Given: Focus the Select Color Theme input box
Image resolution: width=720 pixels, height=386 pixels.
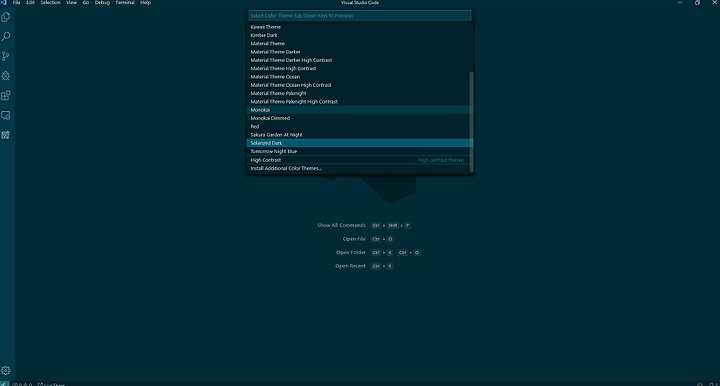Looking at the screenshot, I should [x=360, y=16].
